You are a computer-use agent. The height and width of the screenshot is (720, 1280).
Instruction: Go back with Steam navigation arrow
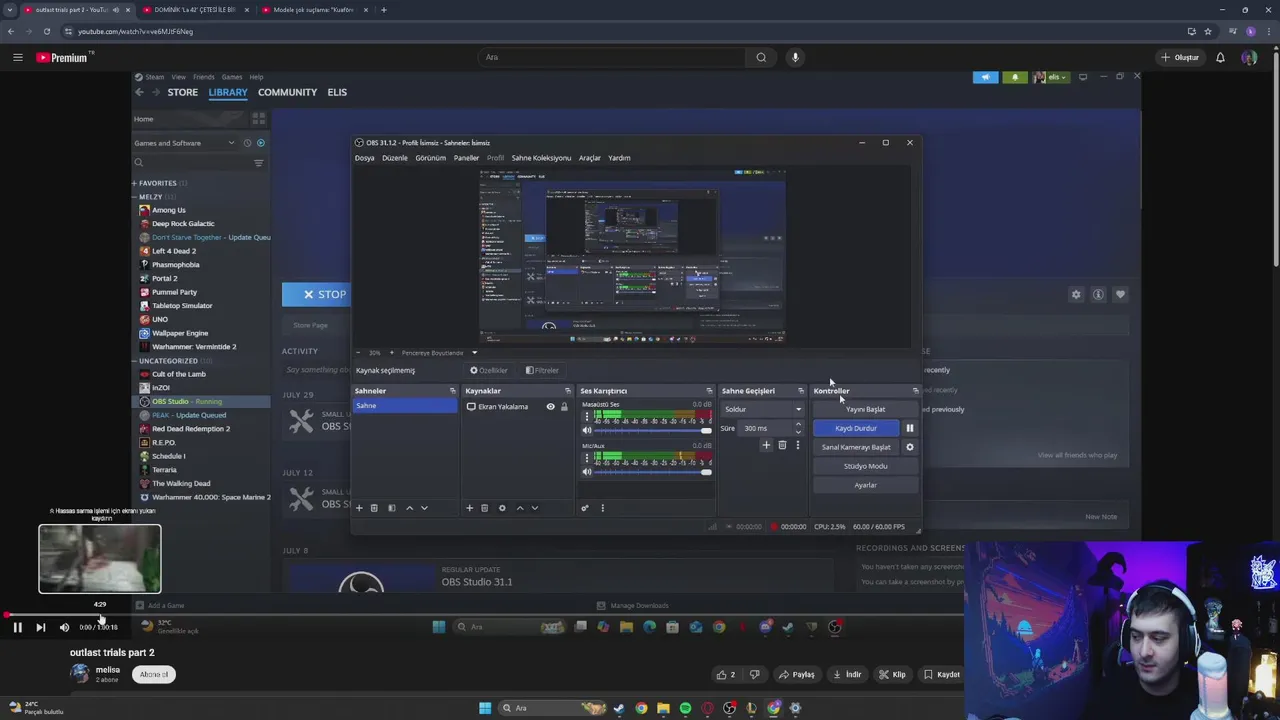click(x=139, y=92)
